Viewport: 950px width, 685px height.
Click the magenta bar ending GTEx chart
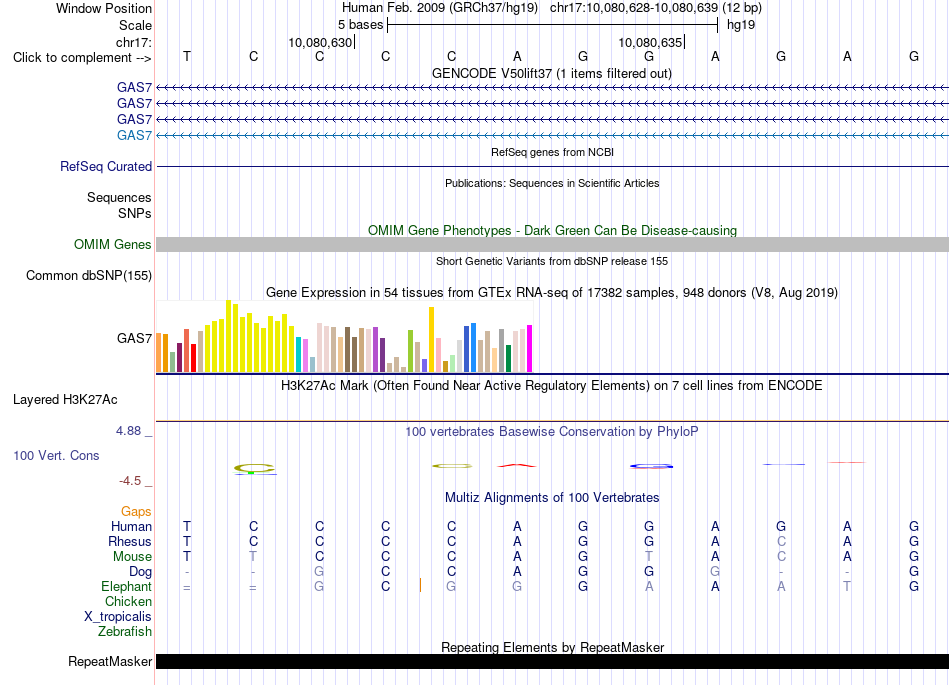pos(530,348)
